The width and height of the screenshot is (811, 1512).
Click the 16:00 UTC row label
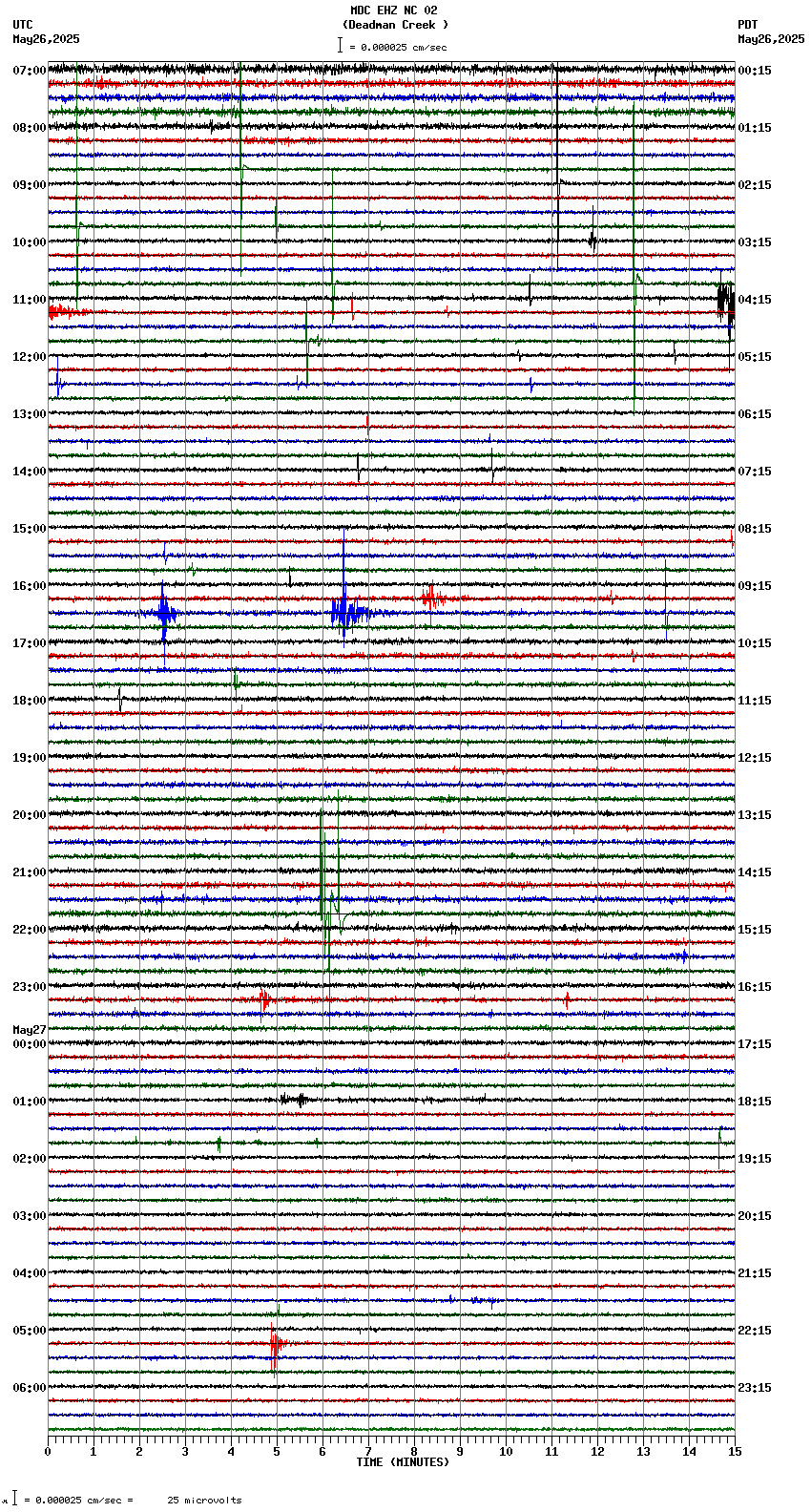coord(30,586)
